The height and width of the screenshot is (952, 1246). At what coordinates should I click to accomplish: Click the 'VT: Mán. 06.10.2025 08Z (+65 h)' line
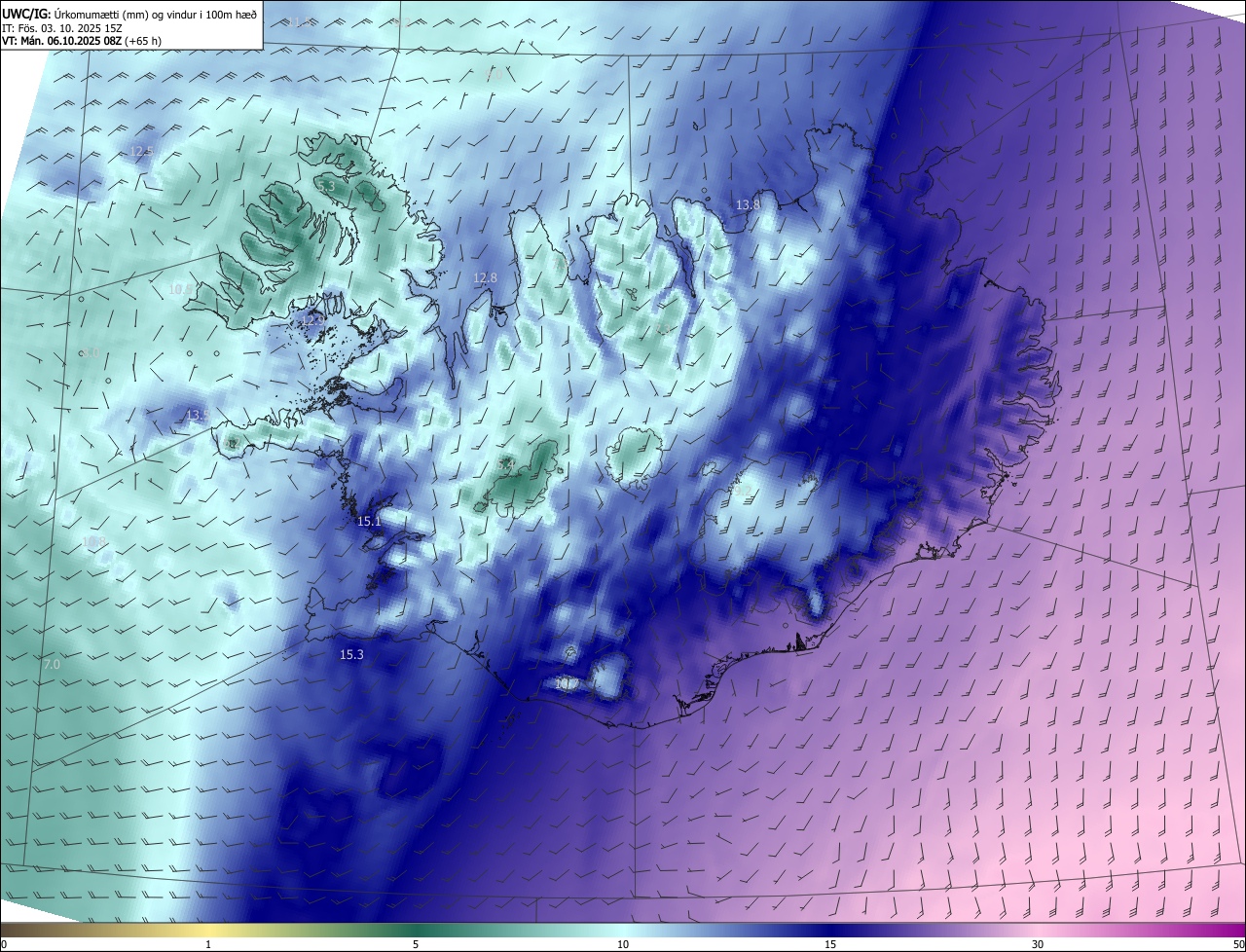81,41
